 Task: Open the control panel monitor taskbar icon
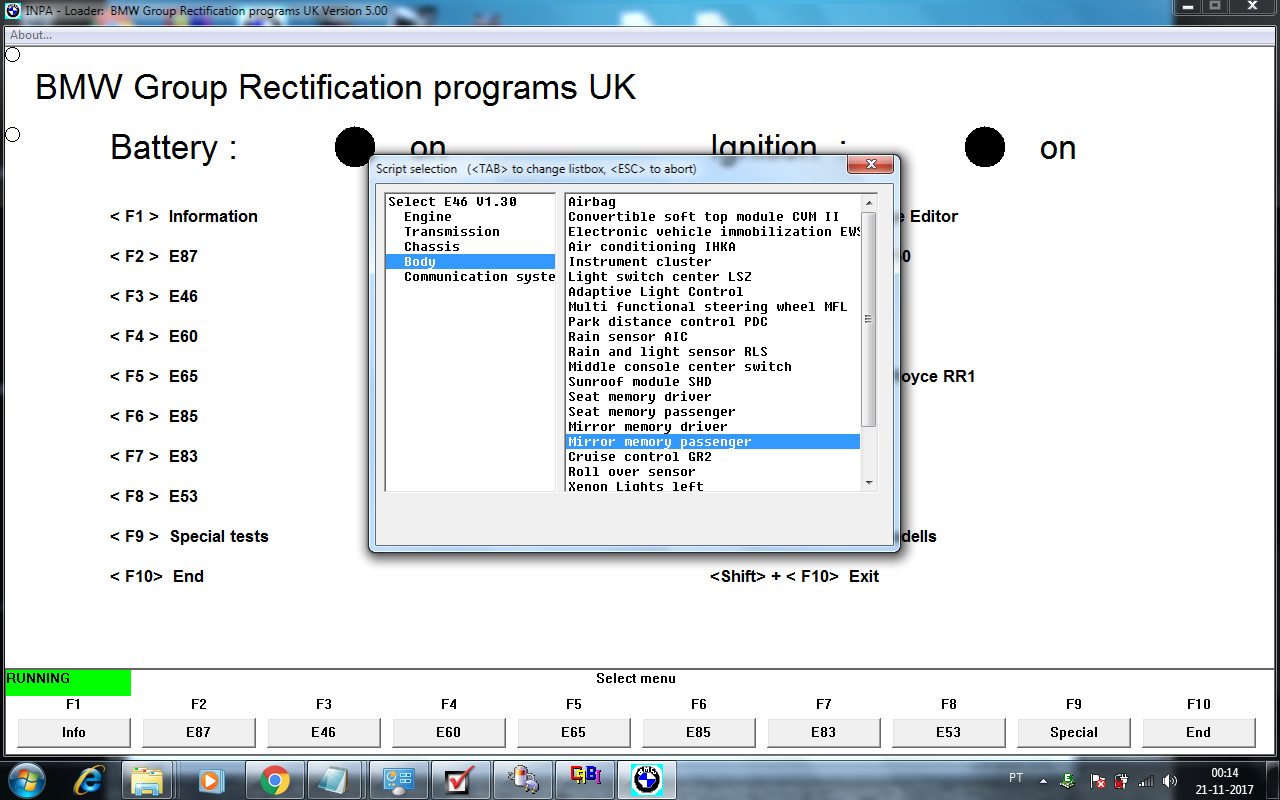[x=398, y=780]
